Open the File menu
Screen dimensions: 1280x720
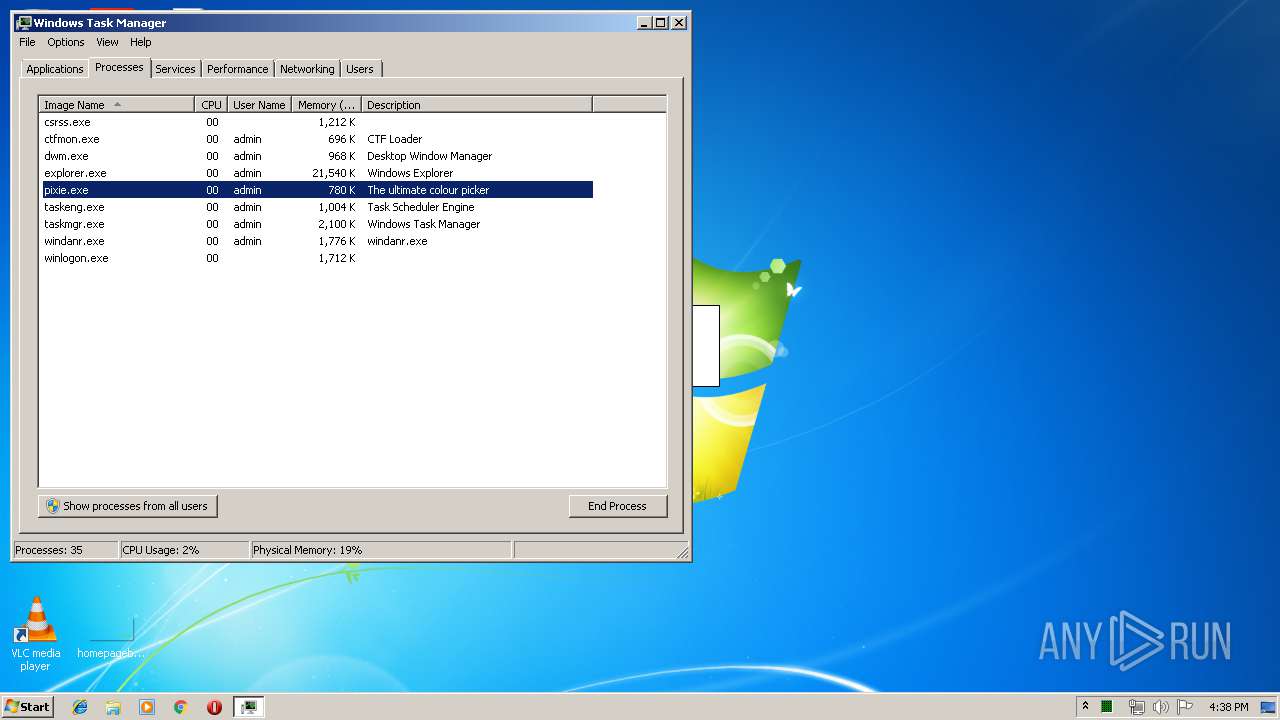(27, 42)
